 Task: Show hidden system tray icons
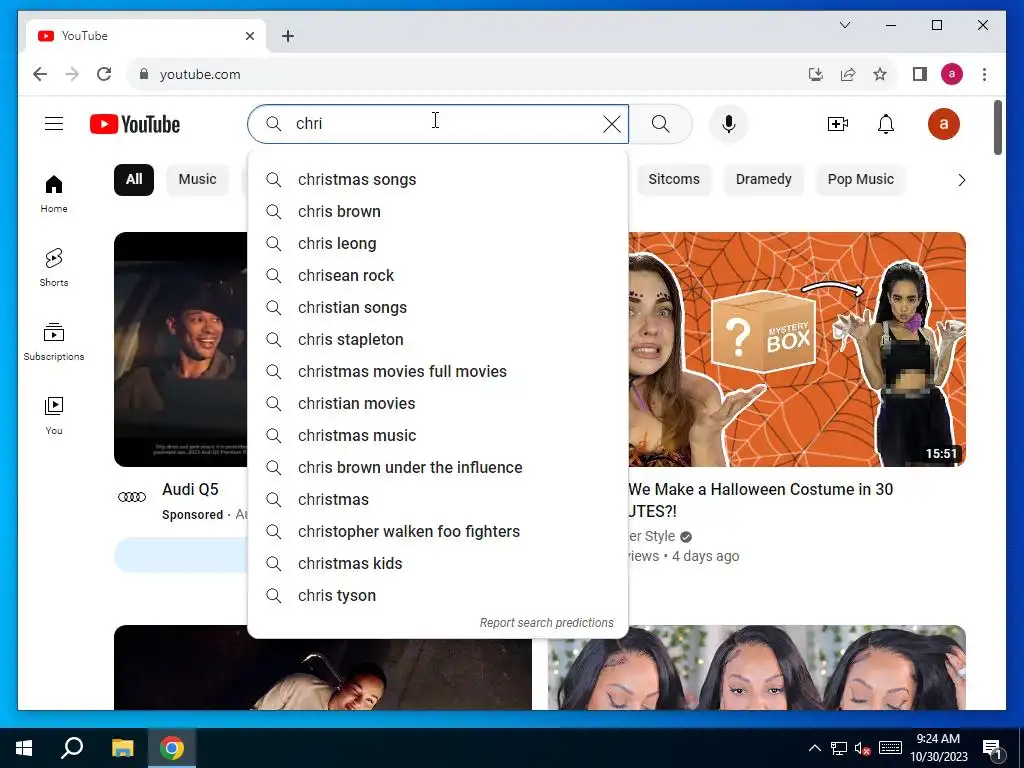tap(814, 748)
